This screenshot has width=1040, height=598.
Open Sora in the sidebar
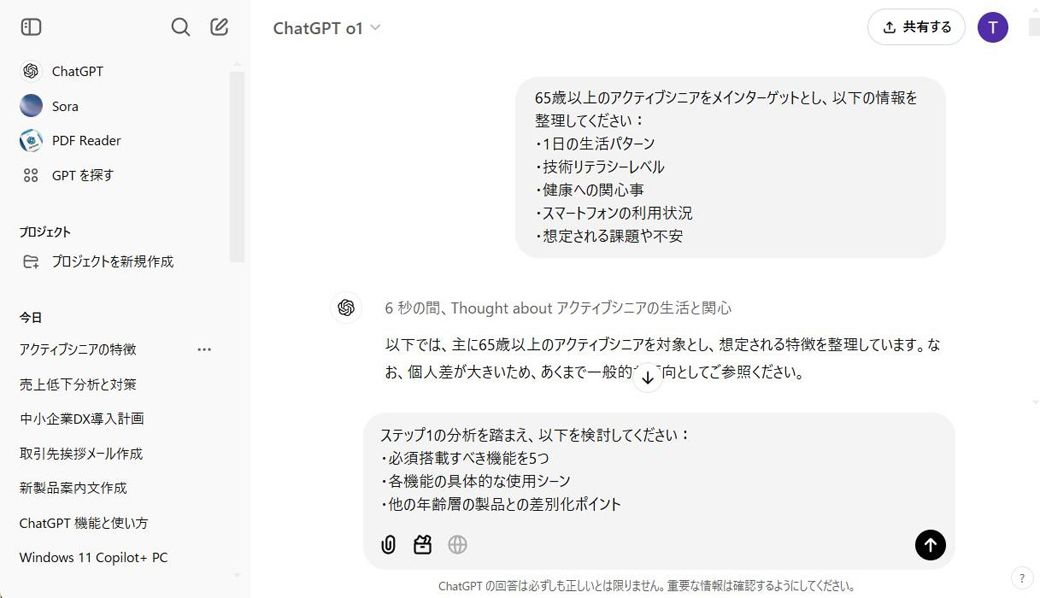click(65, 106)
